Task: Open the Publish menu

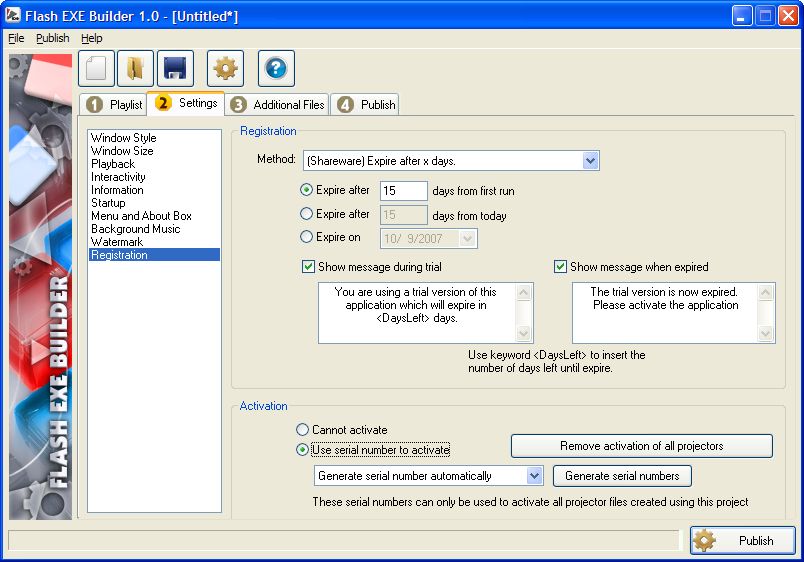Action: pos(53,38)
